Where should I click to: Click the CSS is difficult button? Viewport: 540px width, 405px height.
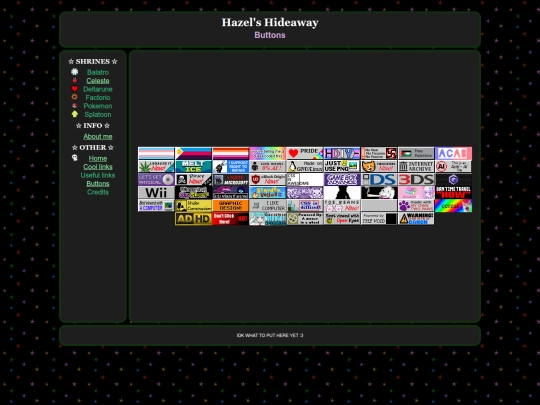click(305, 206)
